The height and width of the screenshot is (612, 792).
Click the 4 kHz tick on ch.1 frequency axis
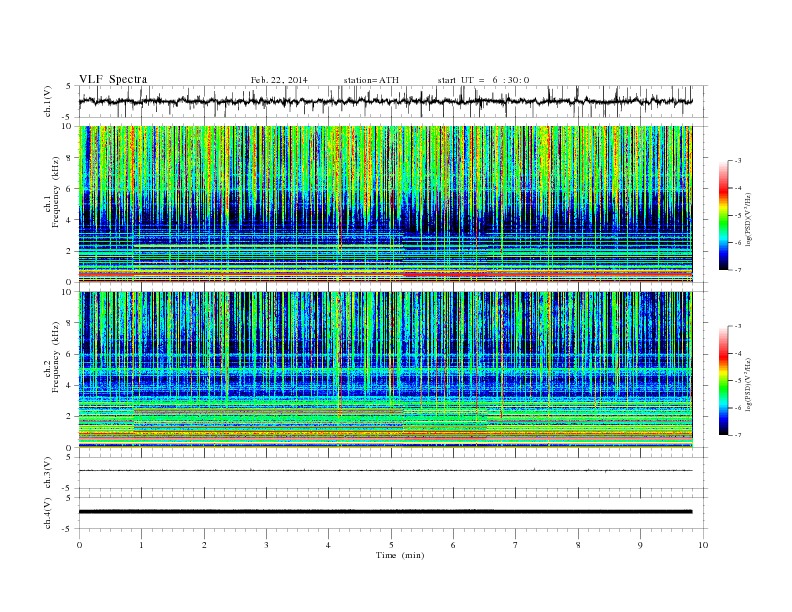point(70,220)
